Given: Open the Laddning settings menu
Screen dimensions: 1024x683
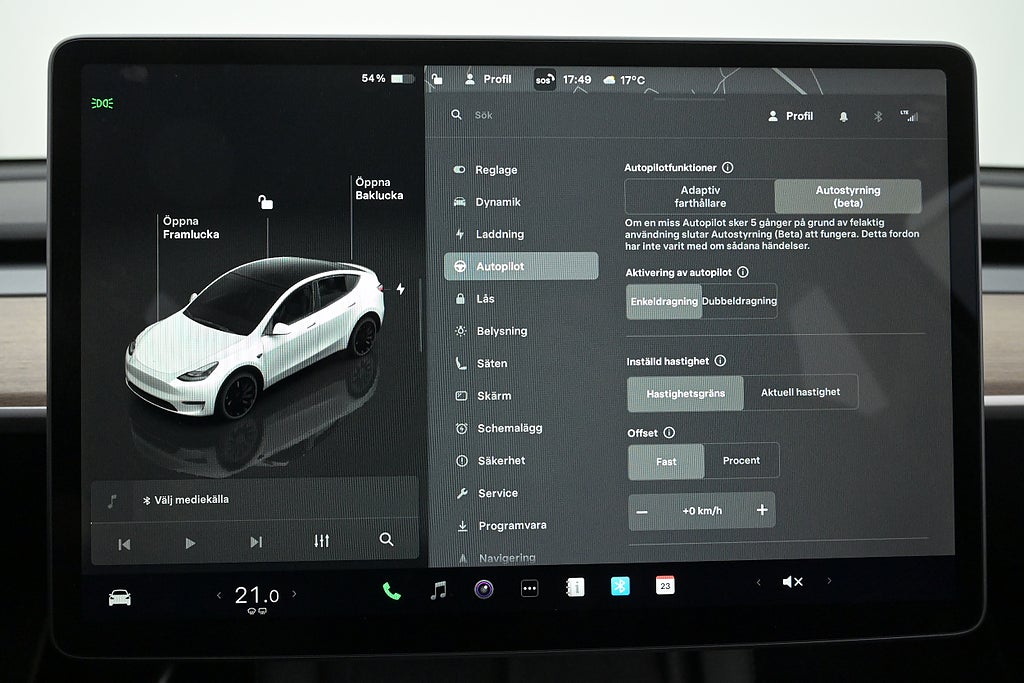Looking at the screenshot, I should click(x=499, y=234).
